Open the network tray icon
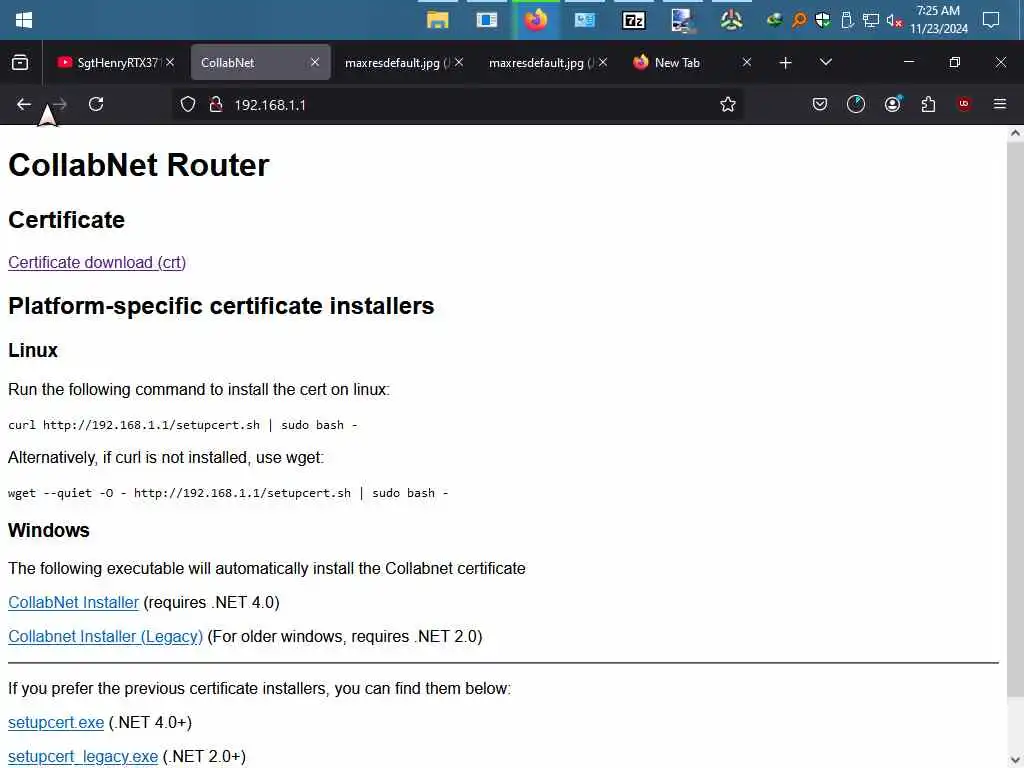 click(871, 20)
